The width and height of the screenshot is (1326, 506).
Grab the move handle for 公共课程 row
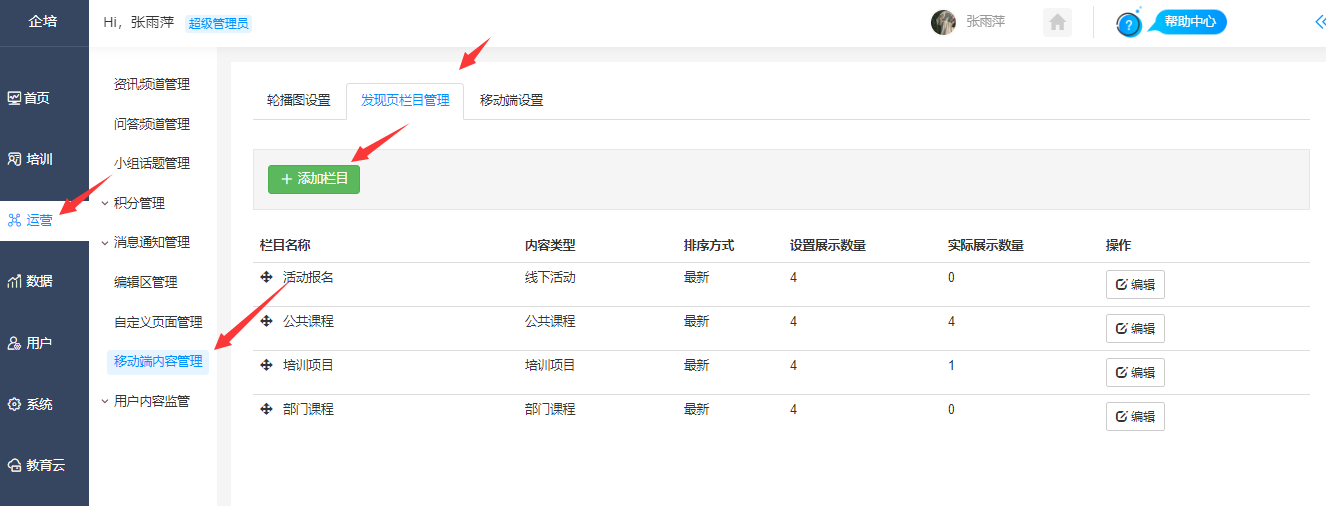(x=266, y=321)
